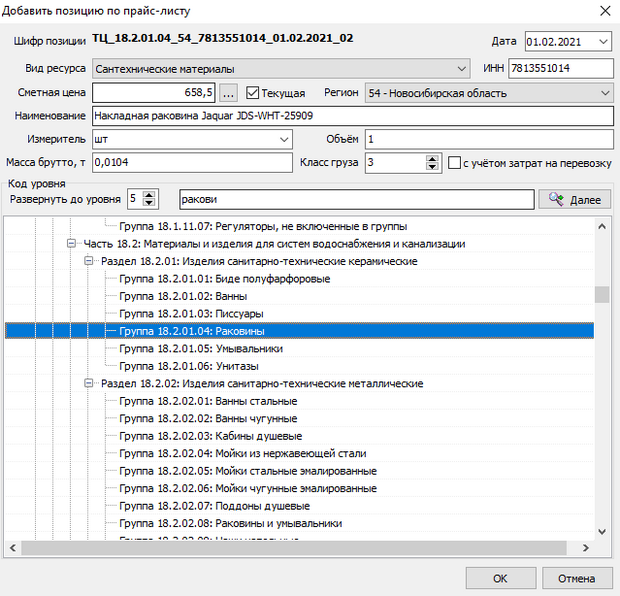The width and height of the screenshot is (620, 596).
Task: Decrease Развернуть до уровня with down arrow
Action: point(149,202)
